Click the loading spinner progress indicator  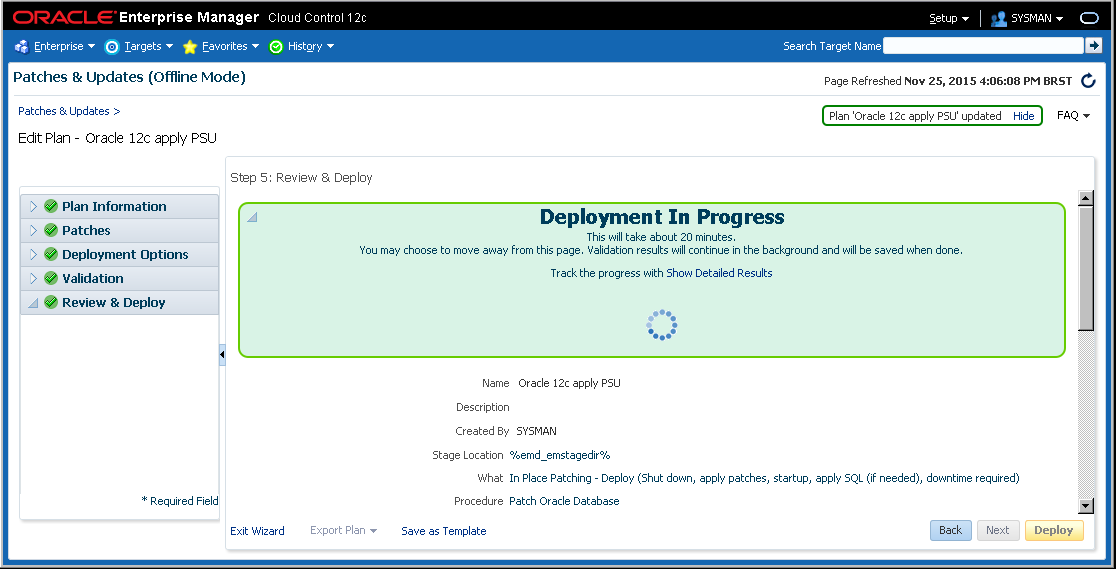pos(662,324)
